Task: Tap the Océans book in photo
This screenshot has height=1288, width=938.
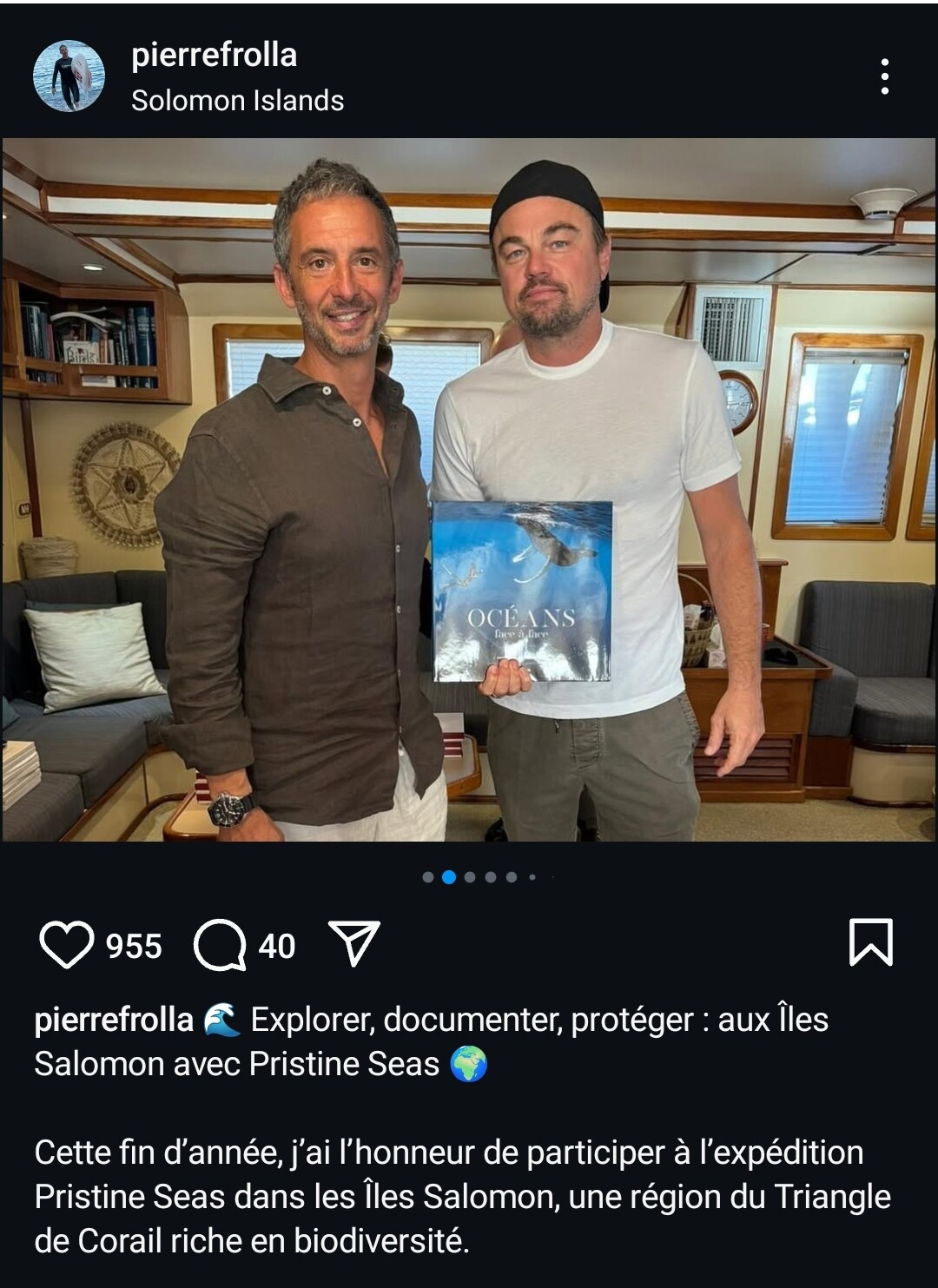Action: 522,591
